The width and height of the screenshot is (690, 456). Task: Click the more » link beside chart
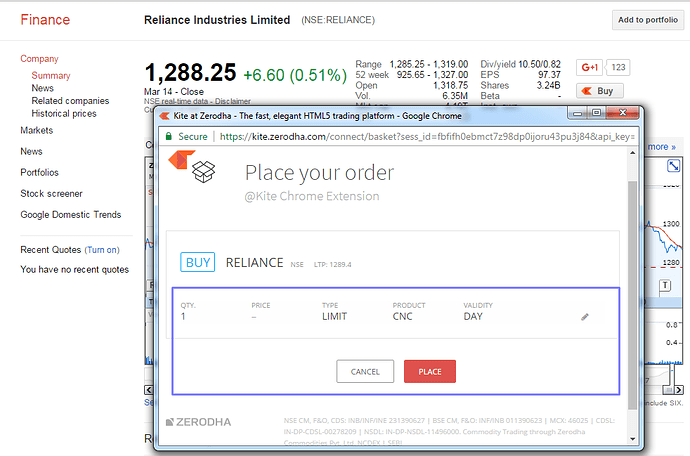(661, 147)
